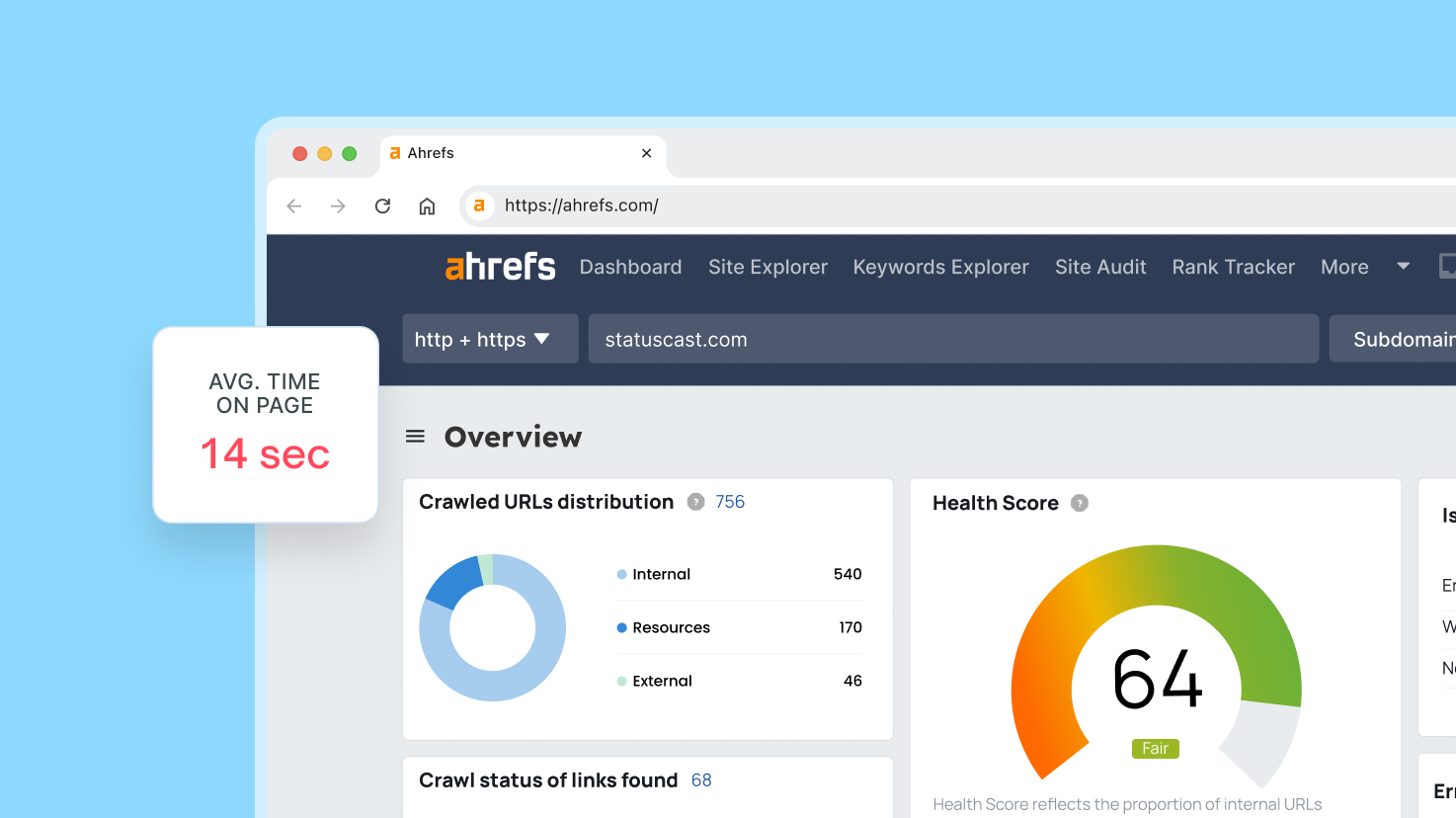Reload the page with the refresh icon
This screenshot has height=818, width=1456.
382,205
